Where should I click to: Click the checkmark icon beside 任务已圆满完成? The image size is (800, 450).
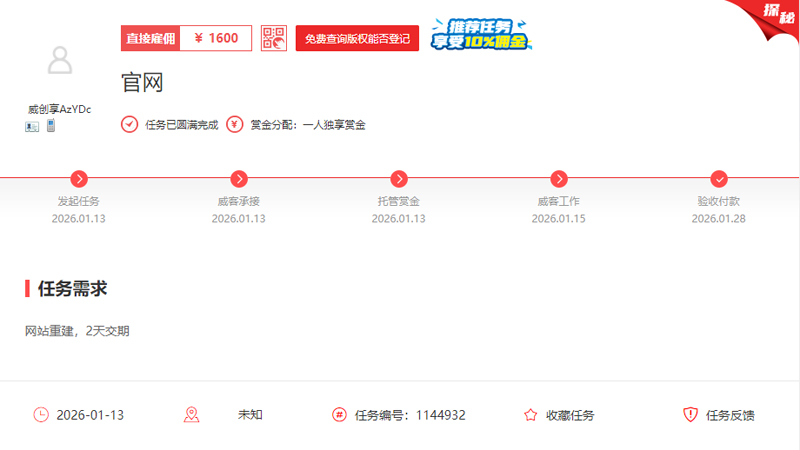130,124
